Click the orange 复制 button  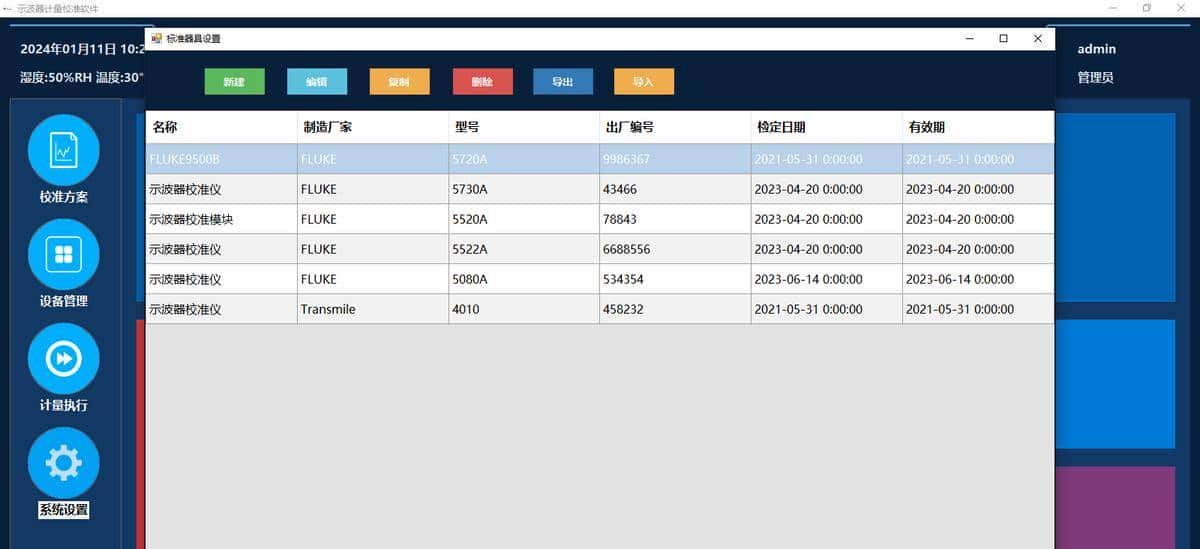tap(399, 82)
